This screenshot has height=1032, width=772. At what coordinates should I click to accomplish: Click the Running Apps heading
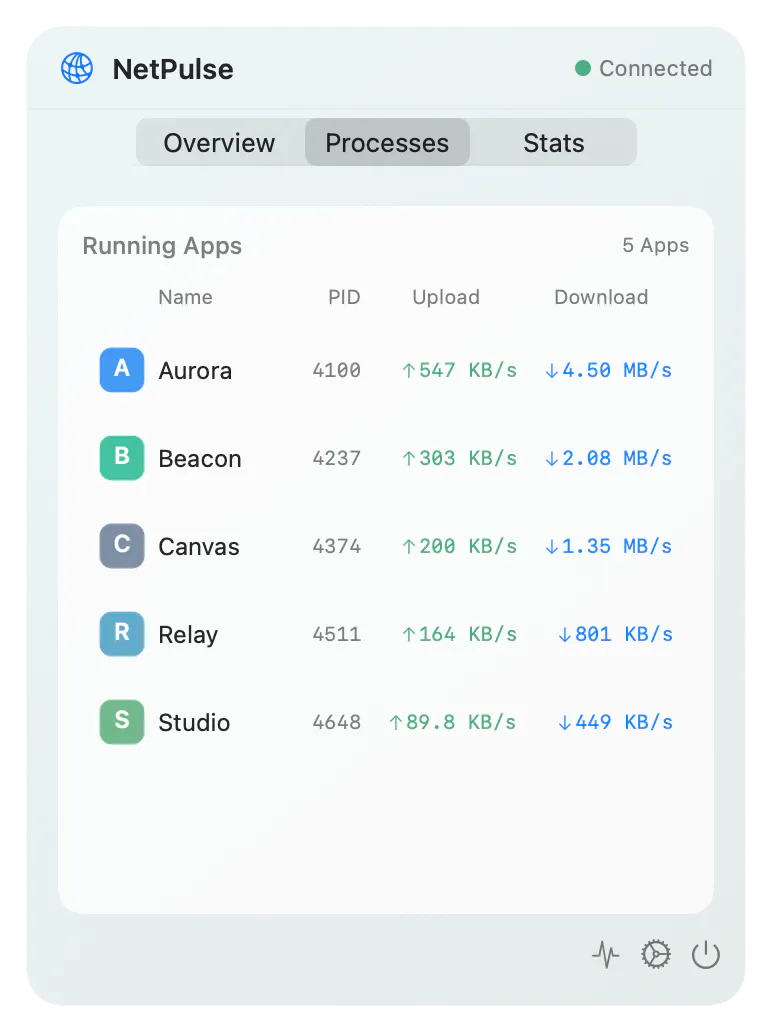pyautogui.click(x=162, y=245)
